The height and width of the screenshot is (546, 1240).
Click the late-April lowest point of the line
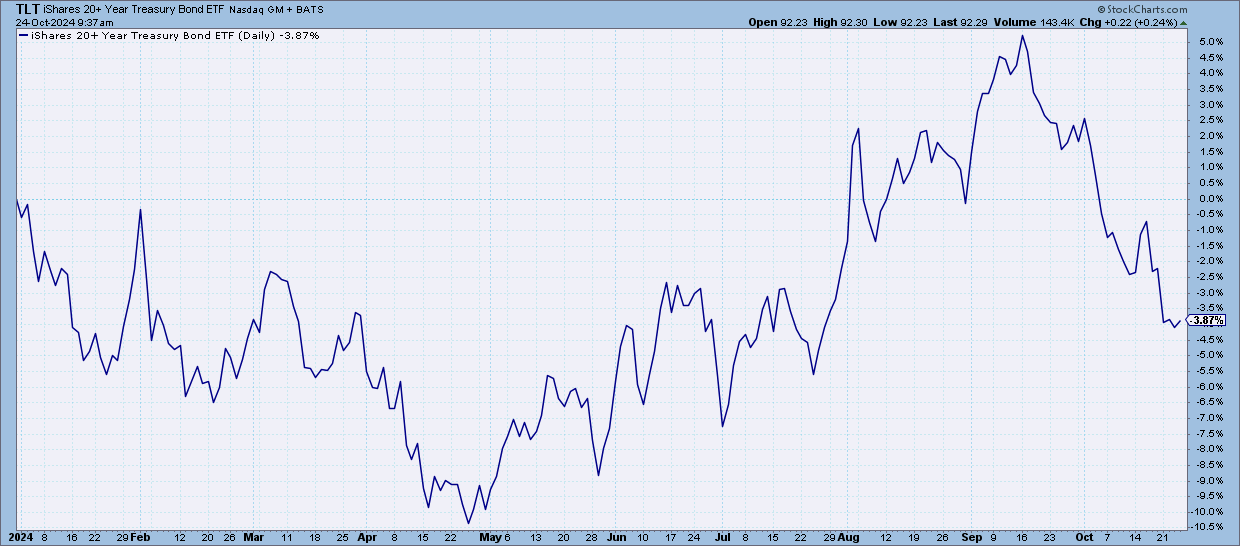(x=468, y=522)
